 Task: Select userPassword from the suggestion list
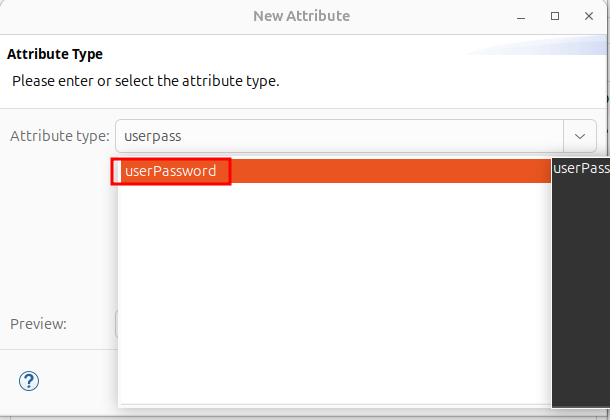(x=171, y=171)
